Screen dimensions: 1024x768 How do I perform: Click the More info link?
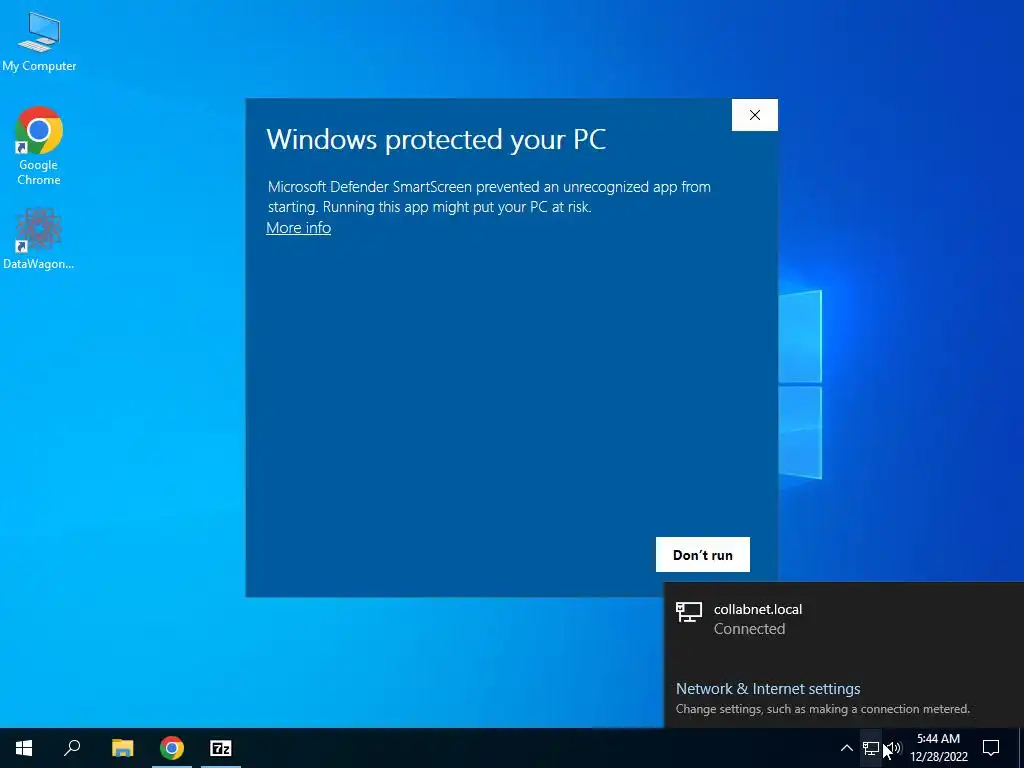298,227
